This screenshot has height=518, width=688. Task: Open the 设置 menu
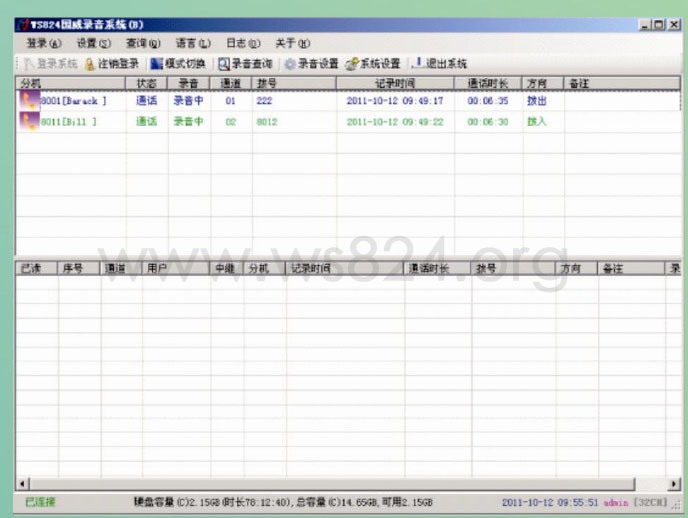93,43
